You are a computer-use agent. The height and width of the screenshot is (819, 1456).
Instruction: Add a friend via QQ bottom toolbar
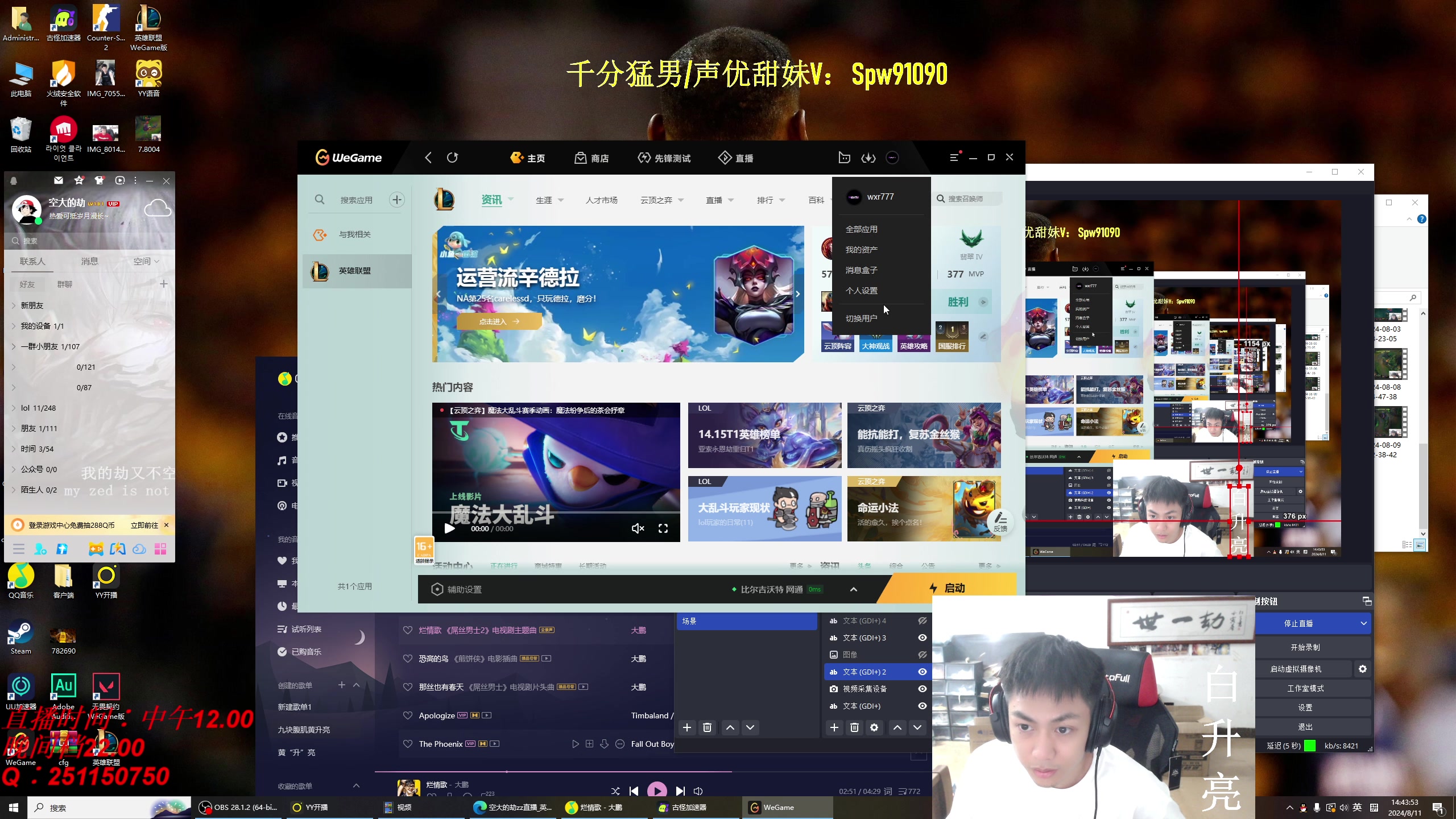(x=40, y=549)
